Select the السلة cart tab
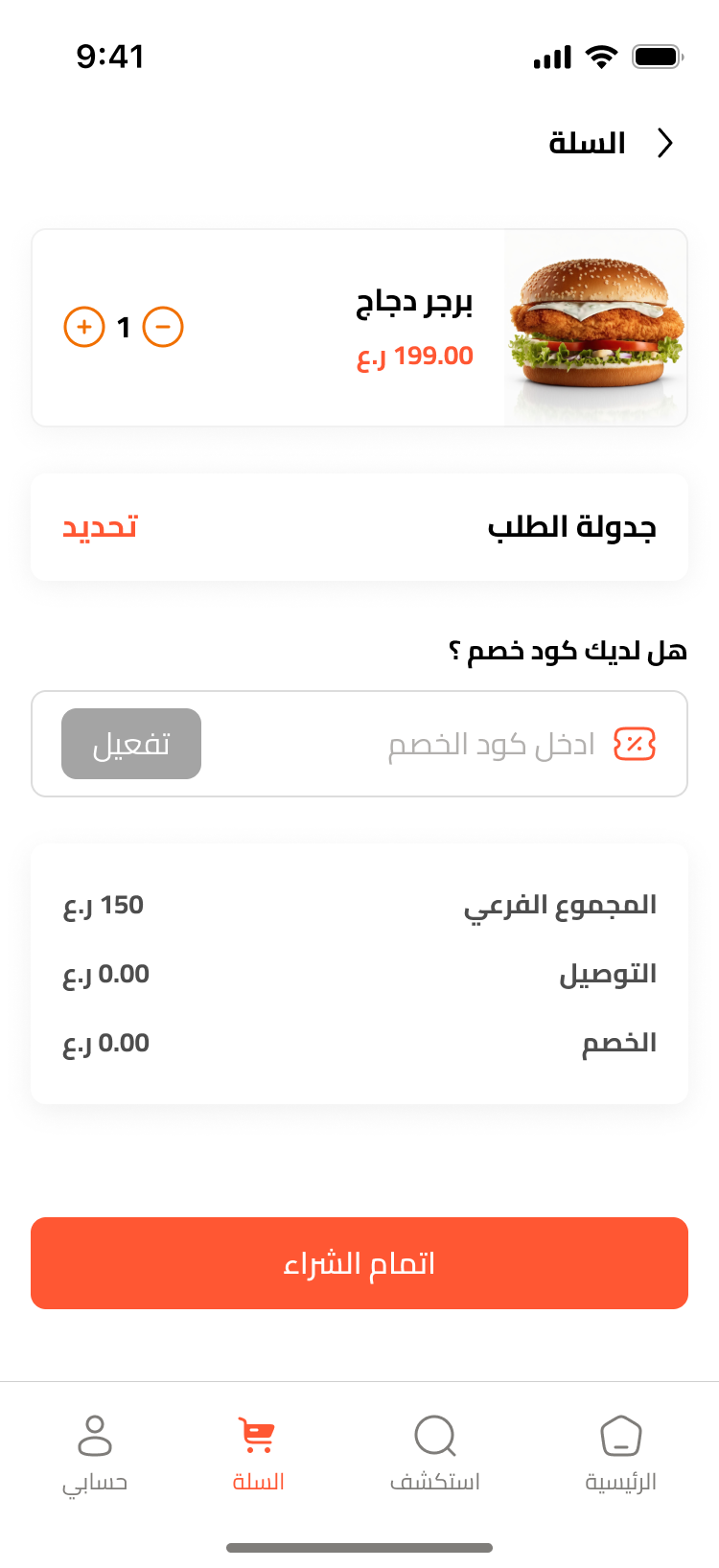 tap(258, 1453)
